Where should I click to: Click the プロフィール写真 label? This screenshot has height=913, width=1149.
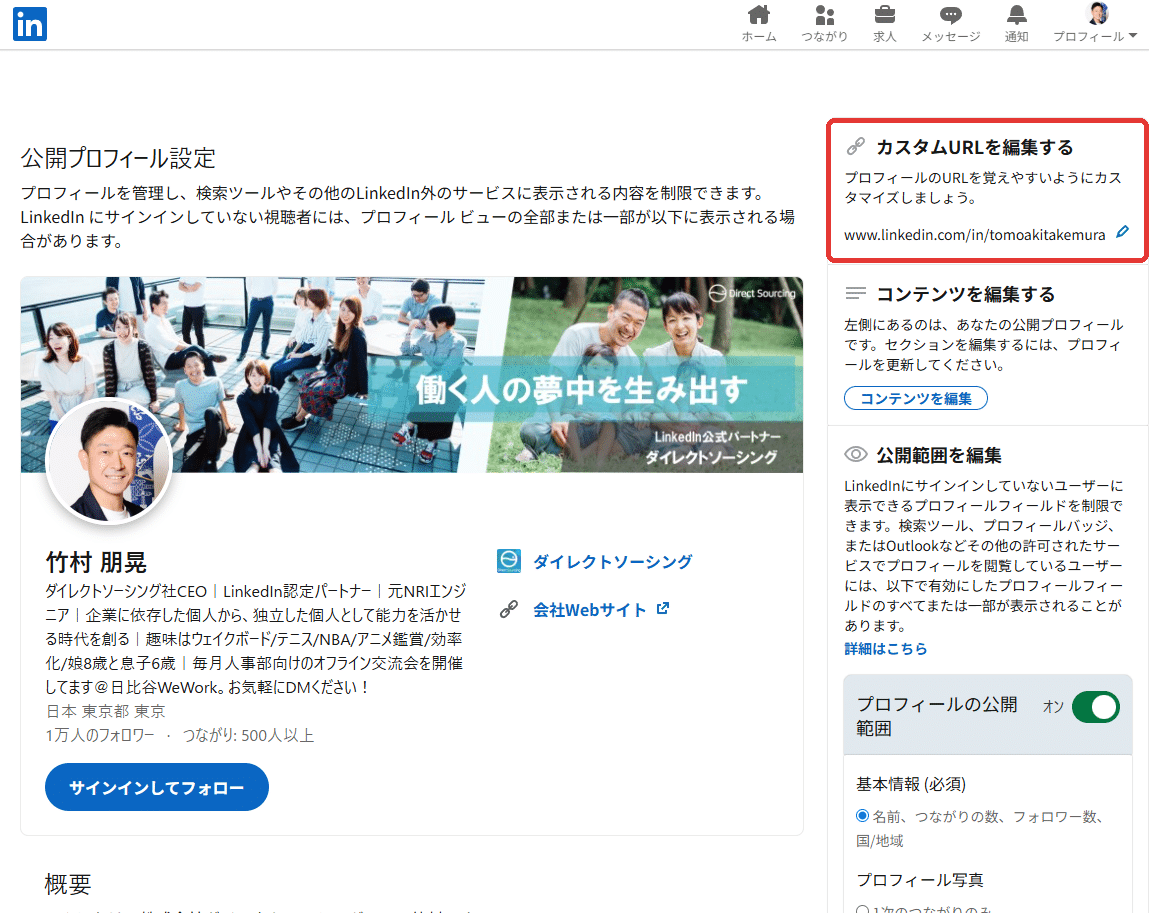(x=920, y=879)
